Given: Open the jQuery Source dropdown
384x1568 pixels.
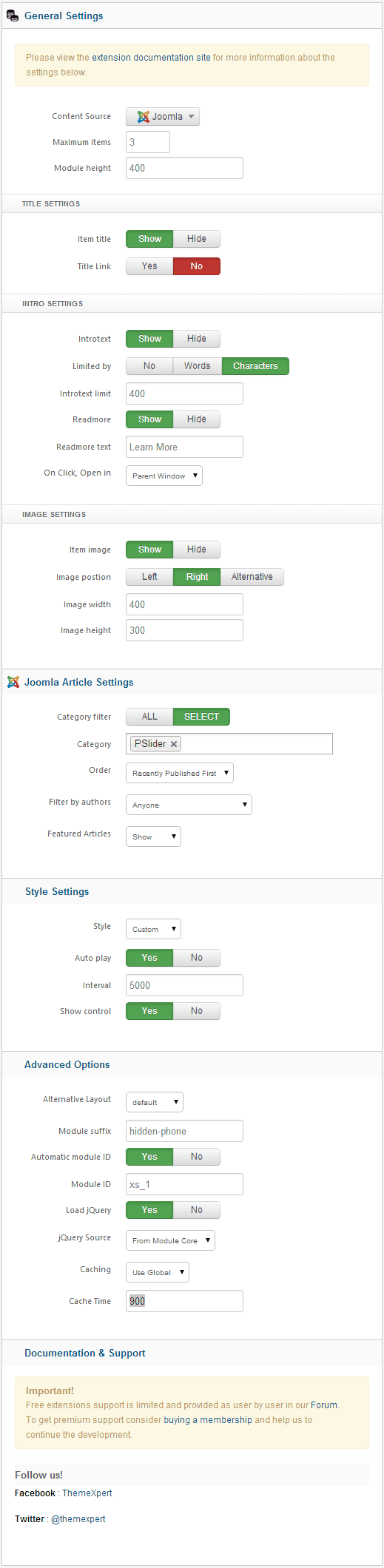Looking at the screenshot, I should [x=170, y=1240].
